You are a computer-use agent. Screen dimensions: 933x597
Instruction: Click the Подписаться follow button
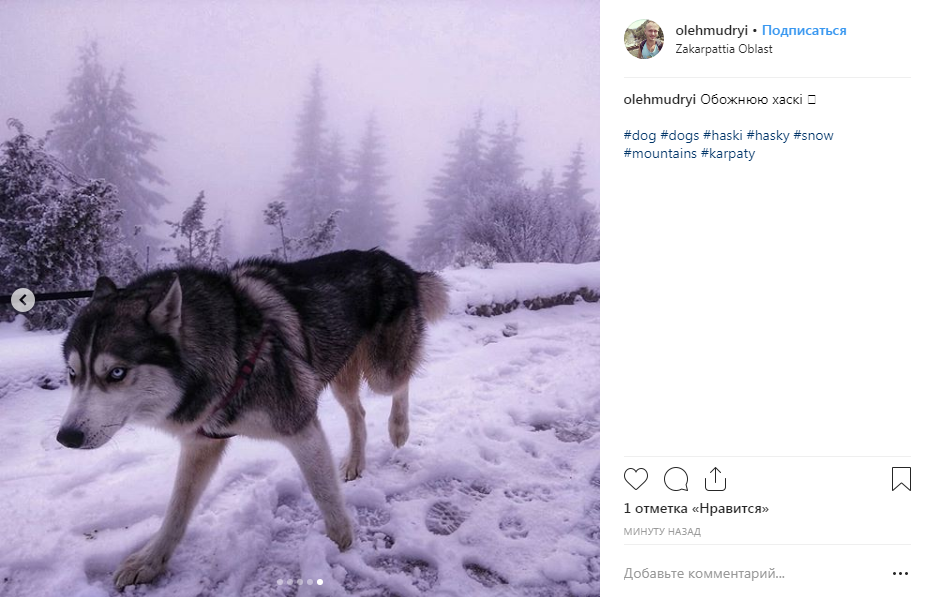click(804, 31)
